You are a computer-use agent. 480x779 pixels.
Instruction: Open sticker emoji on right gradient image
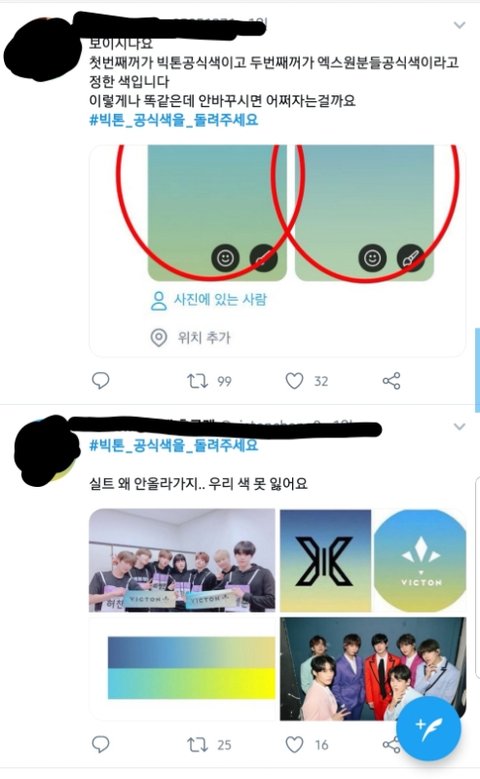pos(372,258)
